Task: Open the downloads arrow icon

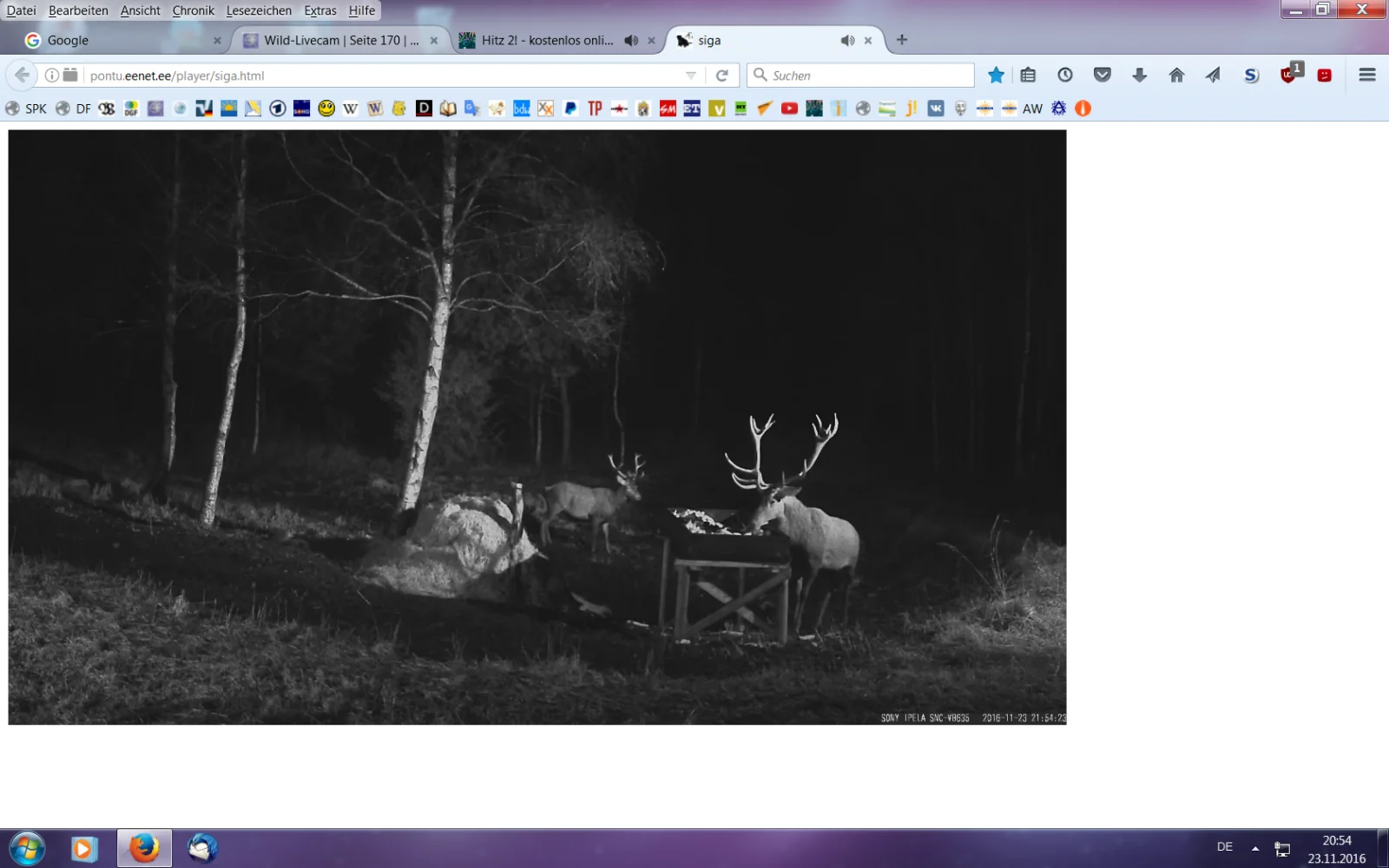Action: [1140, 76]
